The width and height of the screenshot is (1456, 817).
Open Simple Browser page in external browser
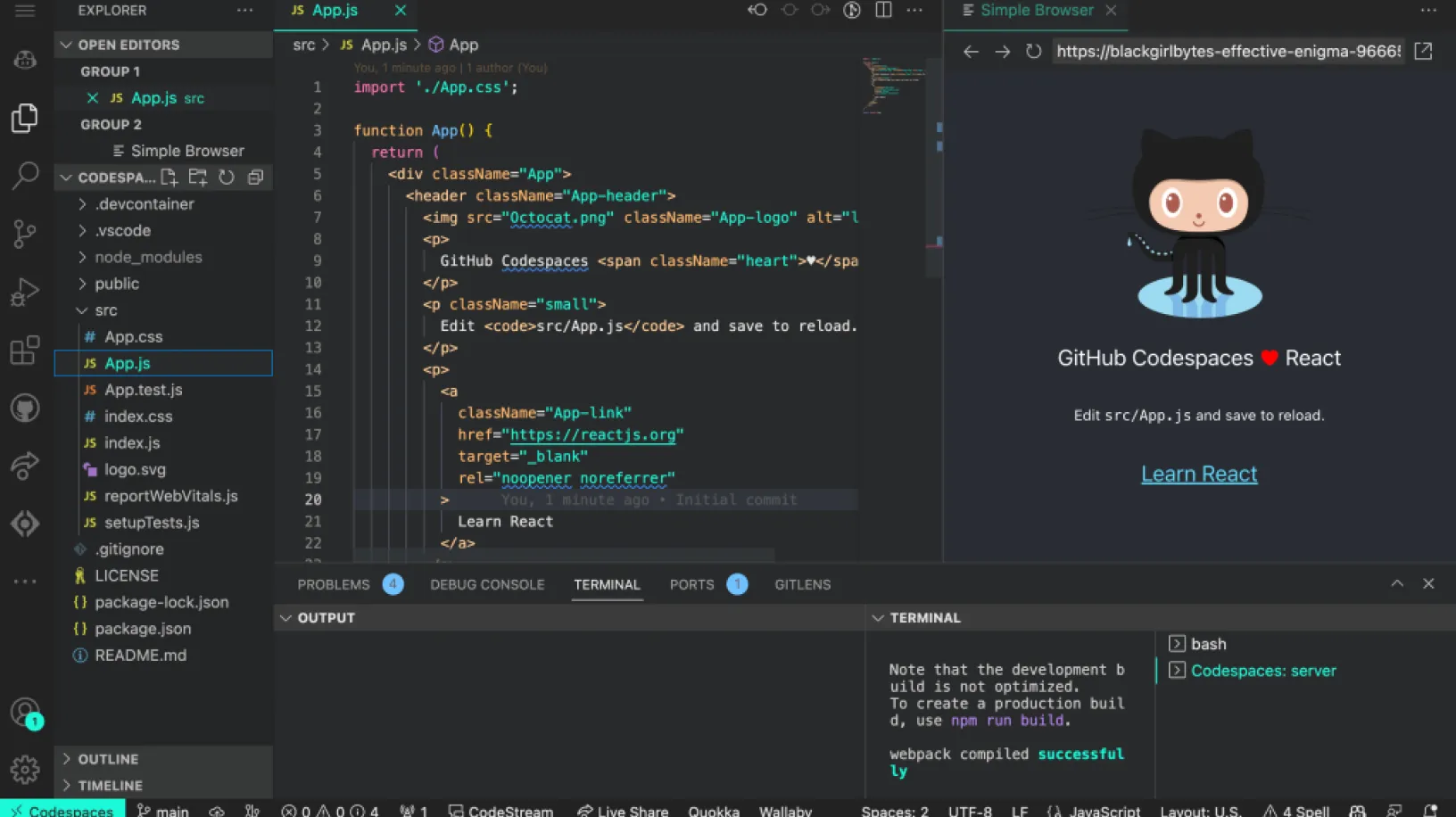point(1424,52)
